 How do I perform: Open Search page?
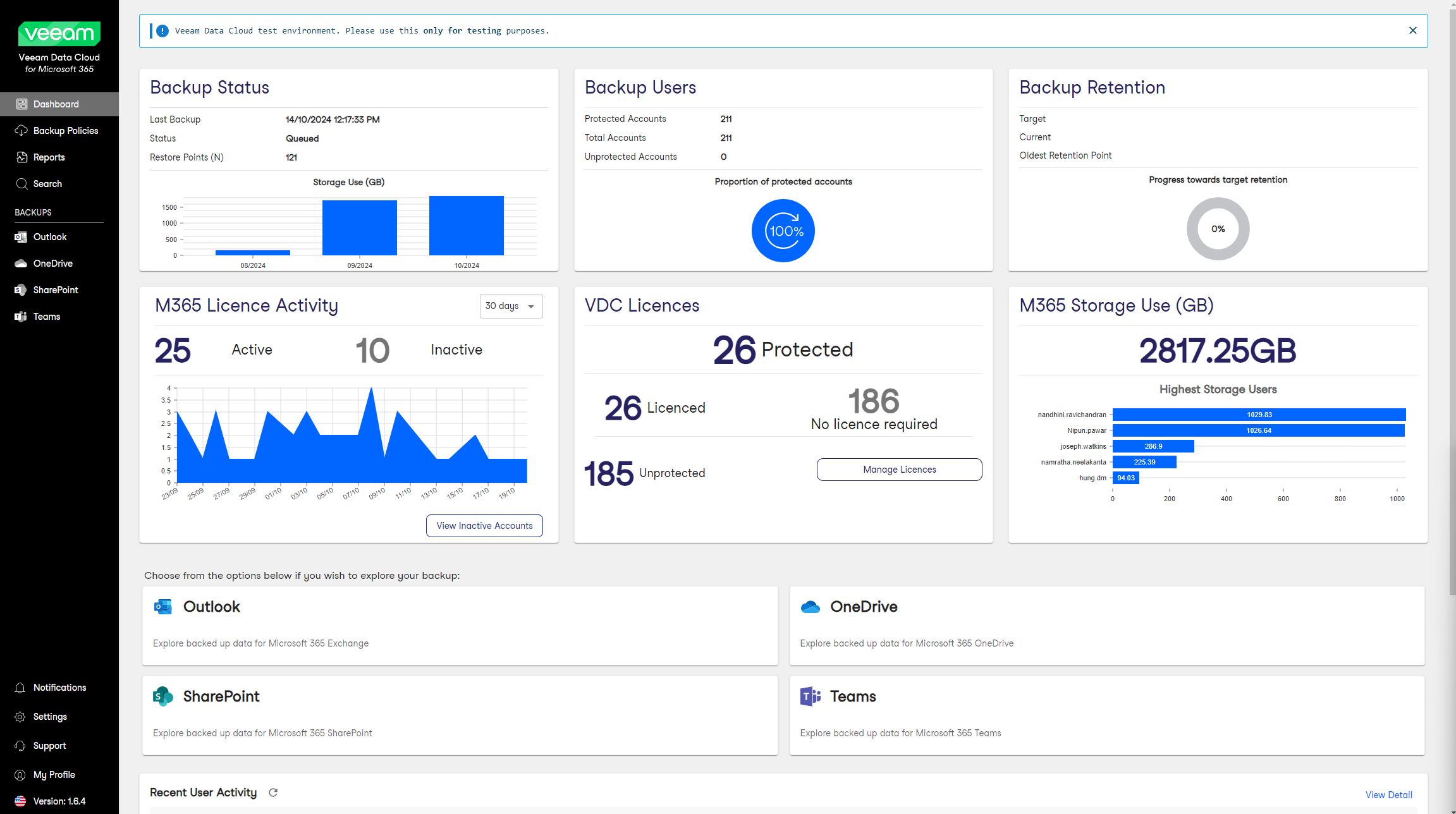tap(59, 184)
